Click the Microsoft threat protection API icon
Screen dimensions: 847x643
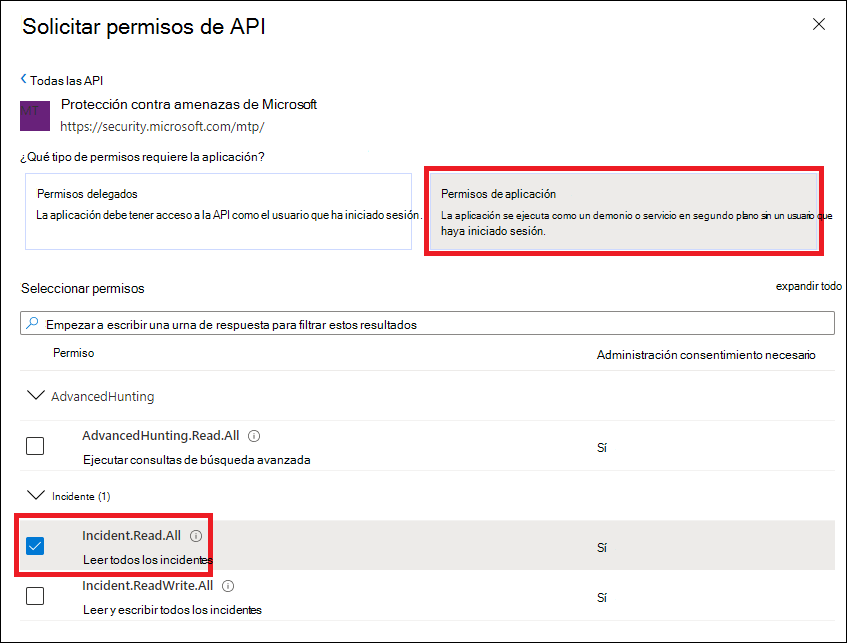[x=35, y=116]
